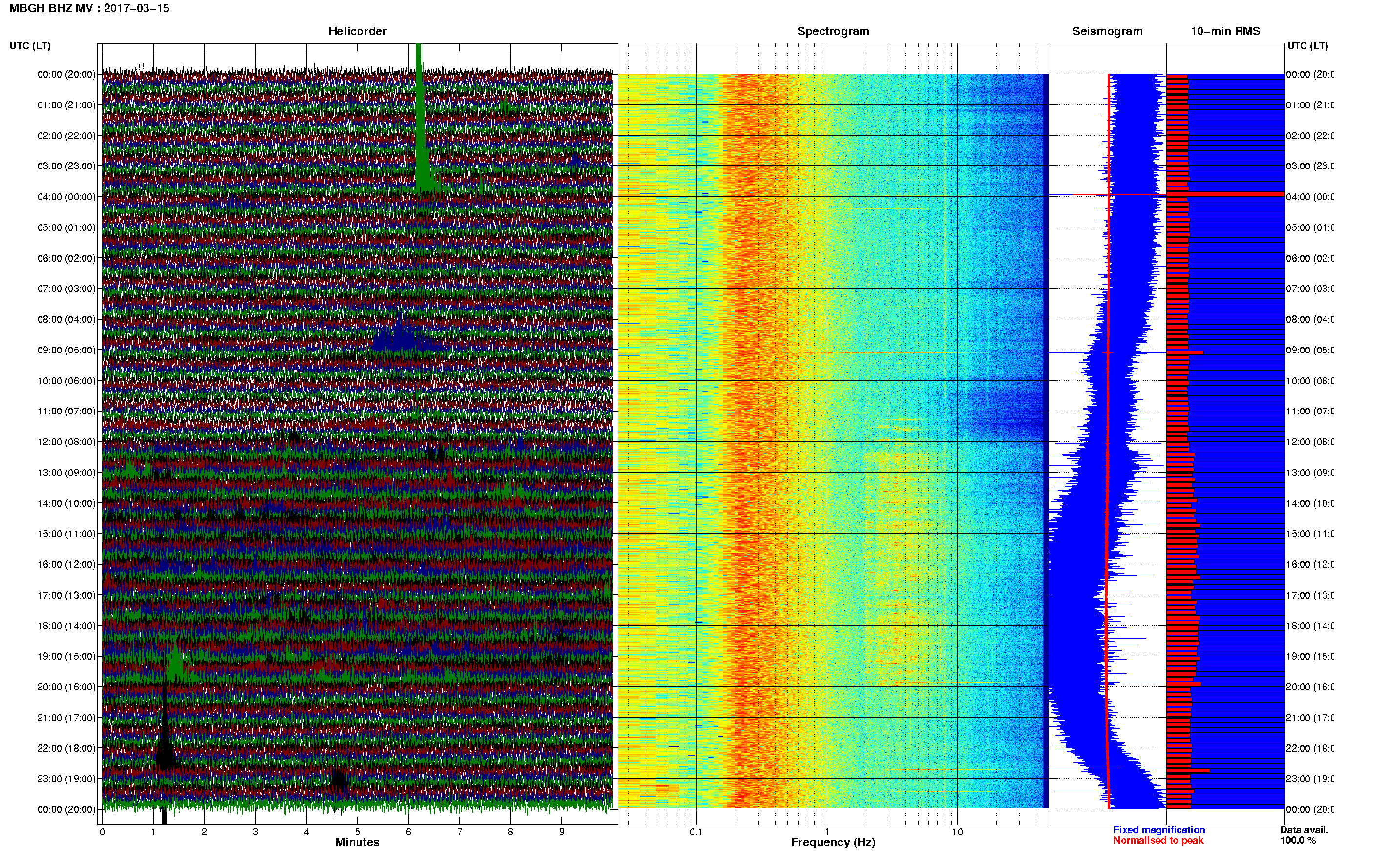1389x868 pixels.
Task: Click the blue 'Fixed magnification' legend text
Action: [1159, 830]
